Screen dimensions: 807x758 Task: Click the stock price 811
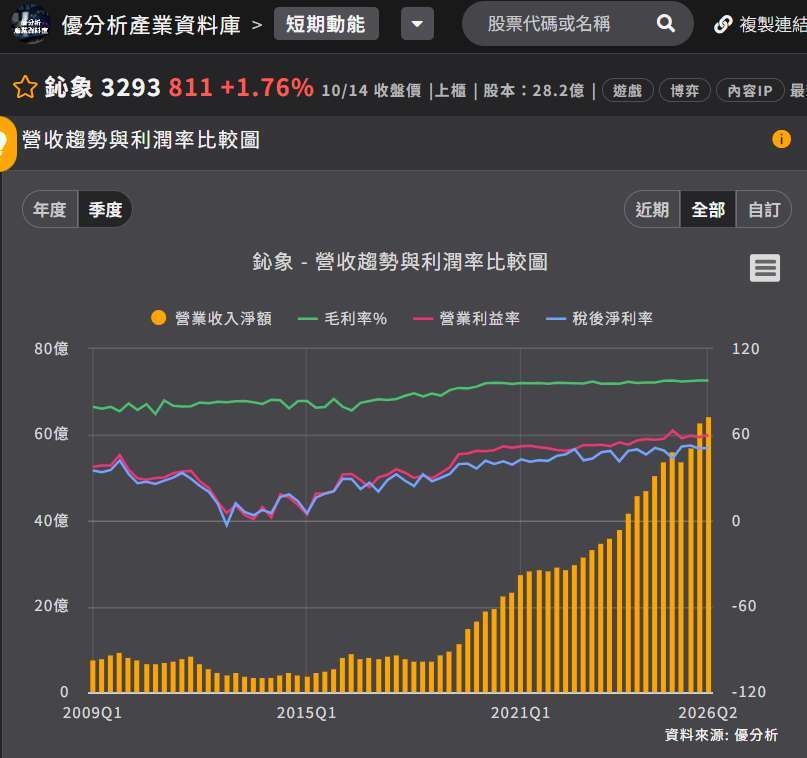coord(190,87)
